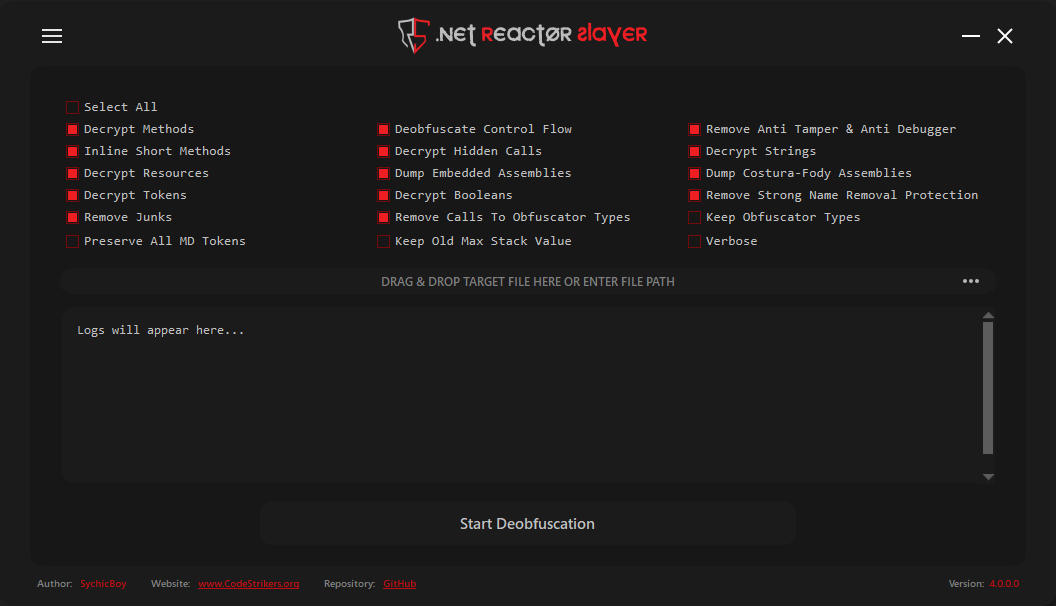
Task: Enable Keep Obfuscator Types
Action: coord(694,217)
